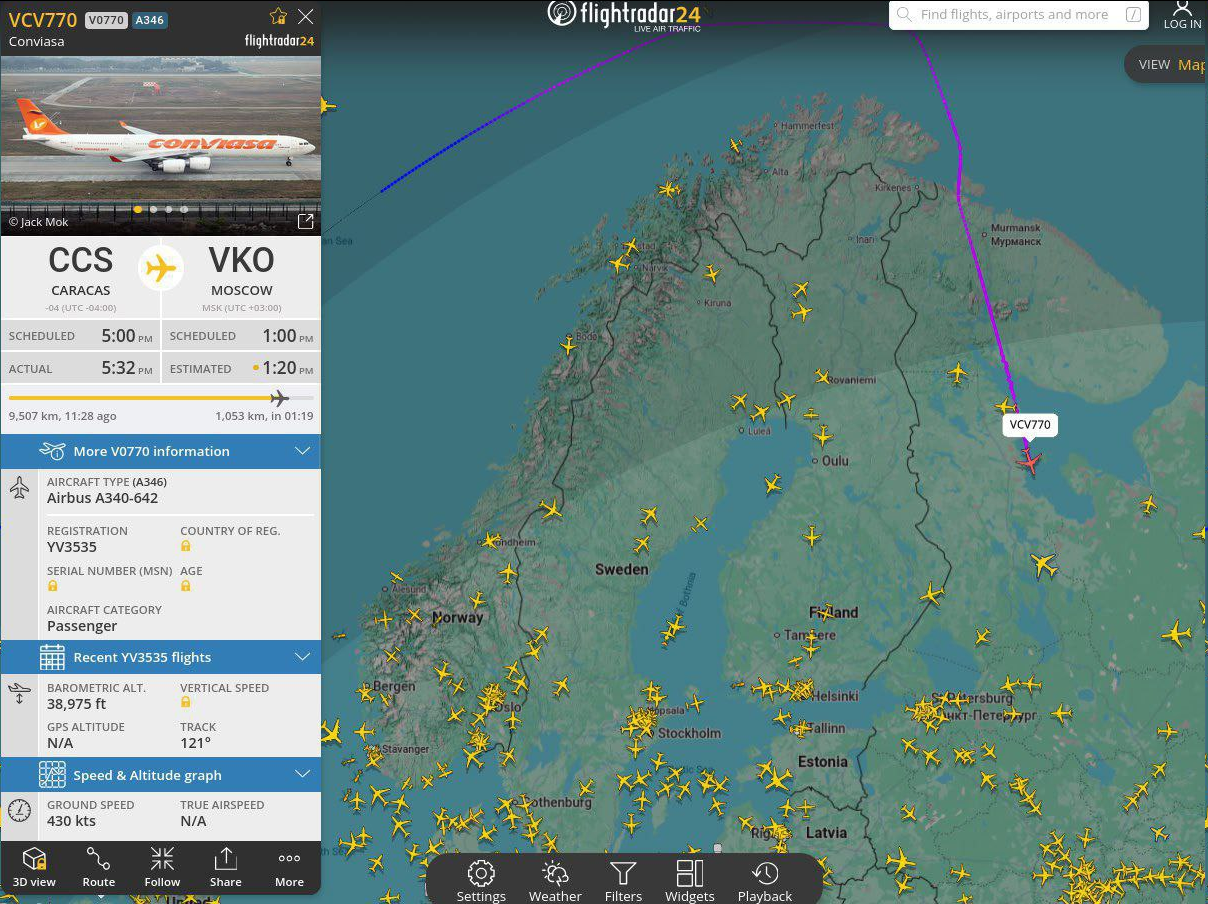Open the More options menu
The height and width of the screenshot is (904, 1208).
[x=289, y=867]
